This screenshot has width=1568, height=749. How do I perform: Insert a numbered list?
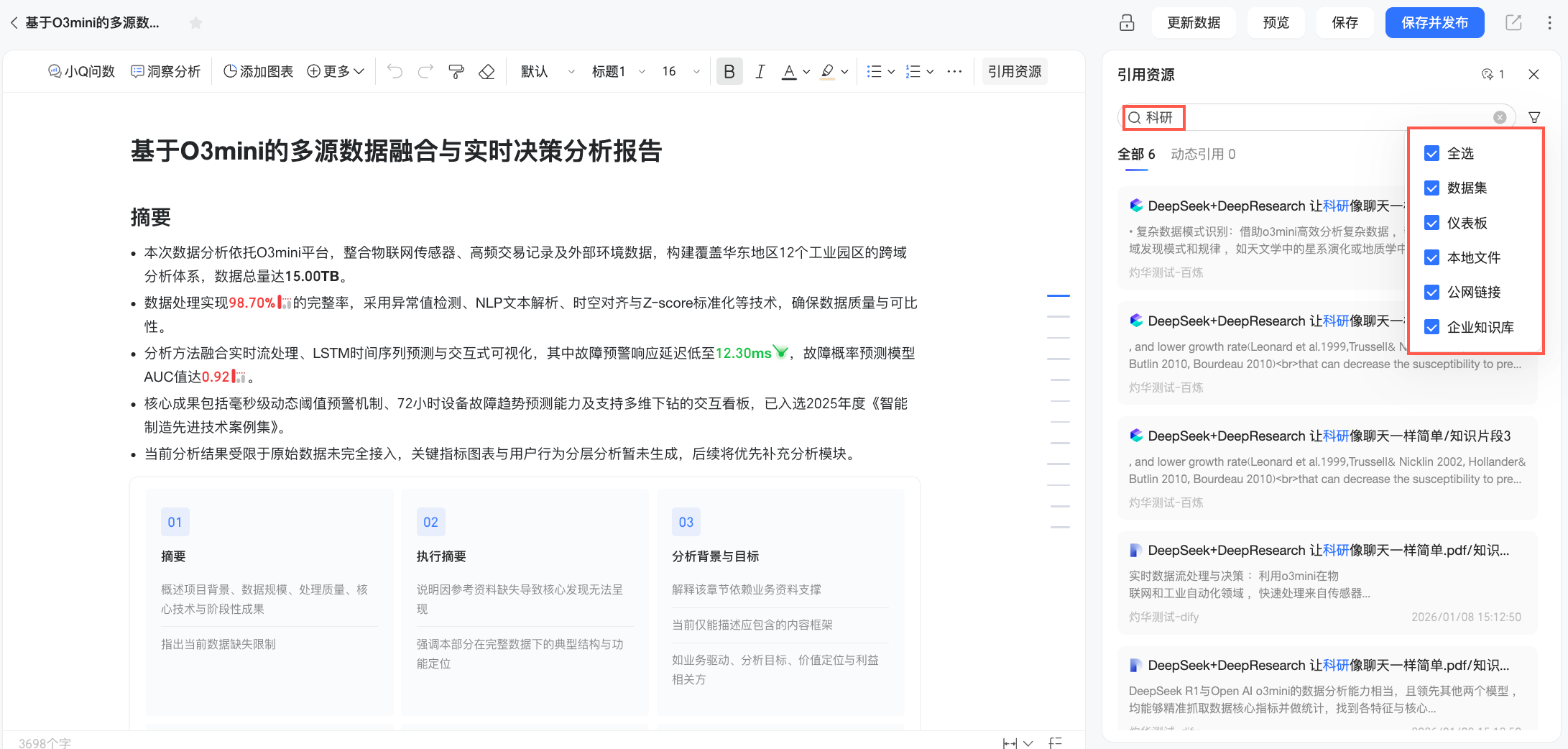(x=913, y=71)
